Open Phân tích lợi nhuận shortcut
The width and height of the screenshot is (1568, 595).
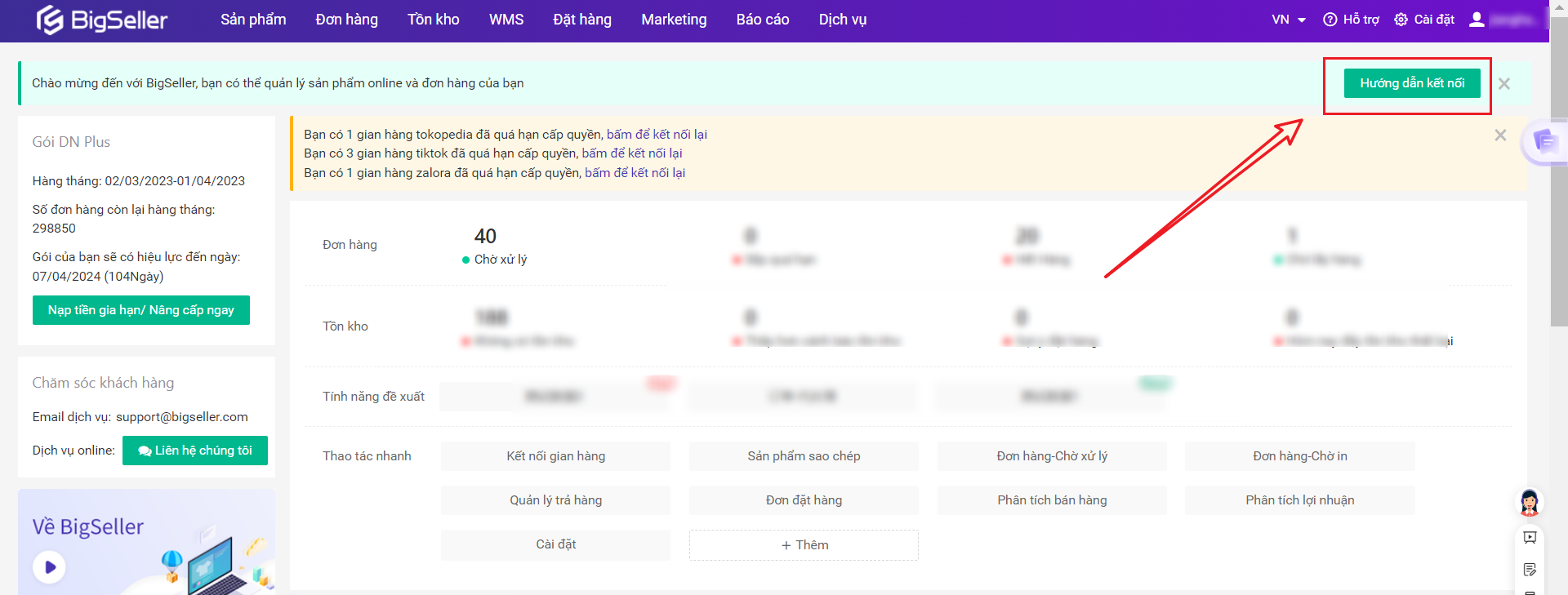tap(1300, 500)
